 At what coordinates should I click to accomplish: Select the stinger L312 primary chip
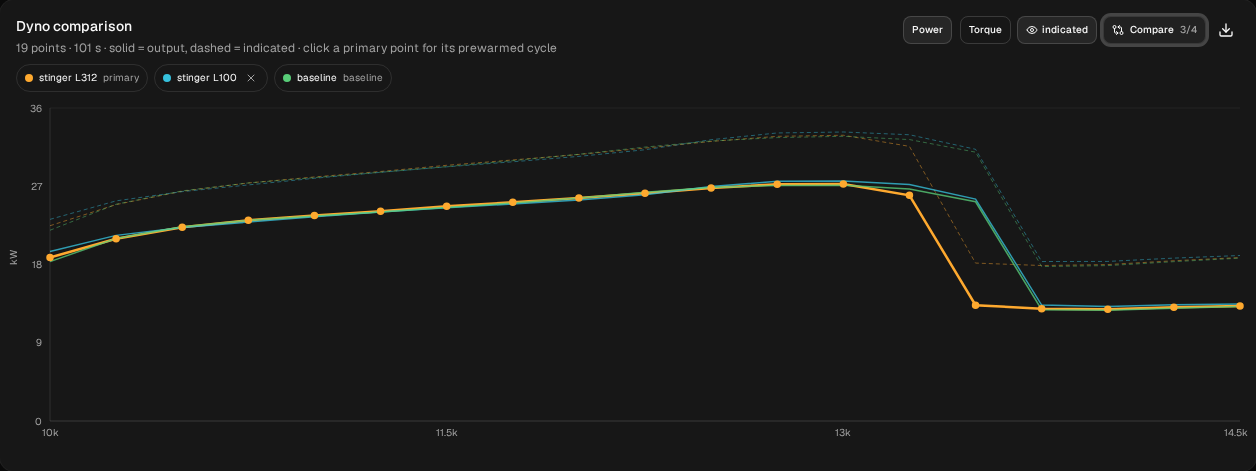[82, 78]
